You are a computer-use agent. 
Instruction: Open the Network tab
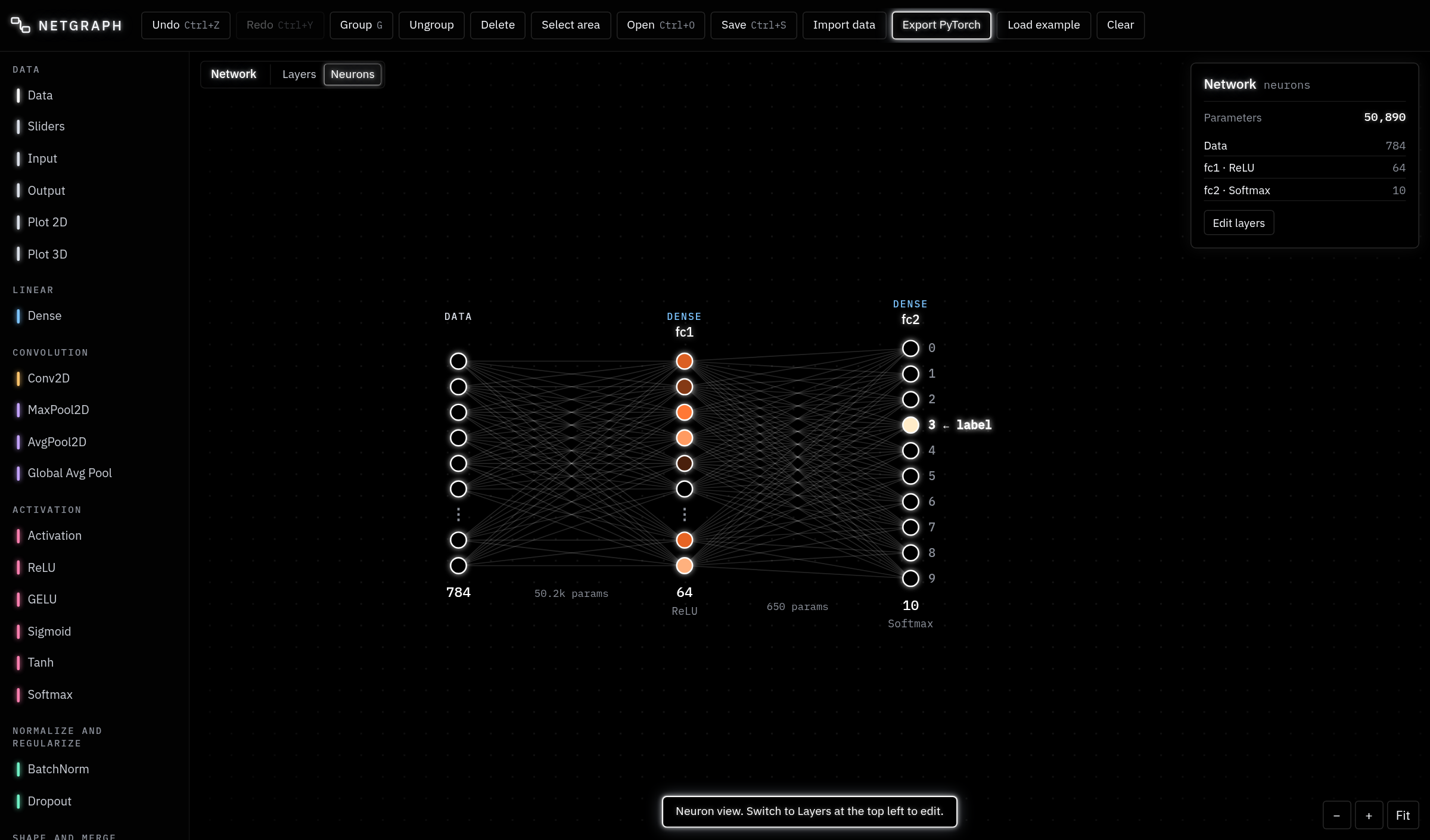234,74
